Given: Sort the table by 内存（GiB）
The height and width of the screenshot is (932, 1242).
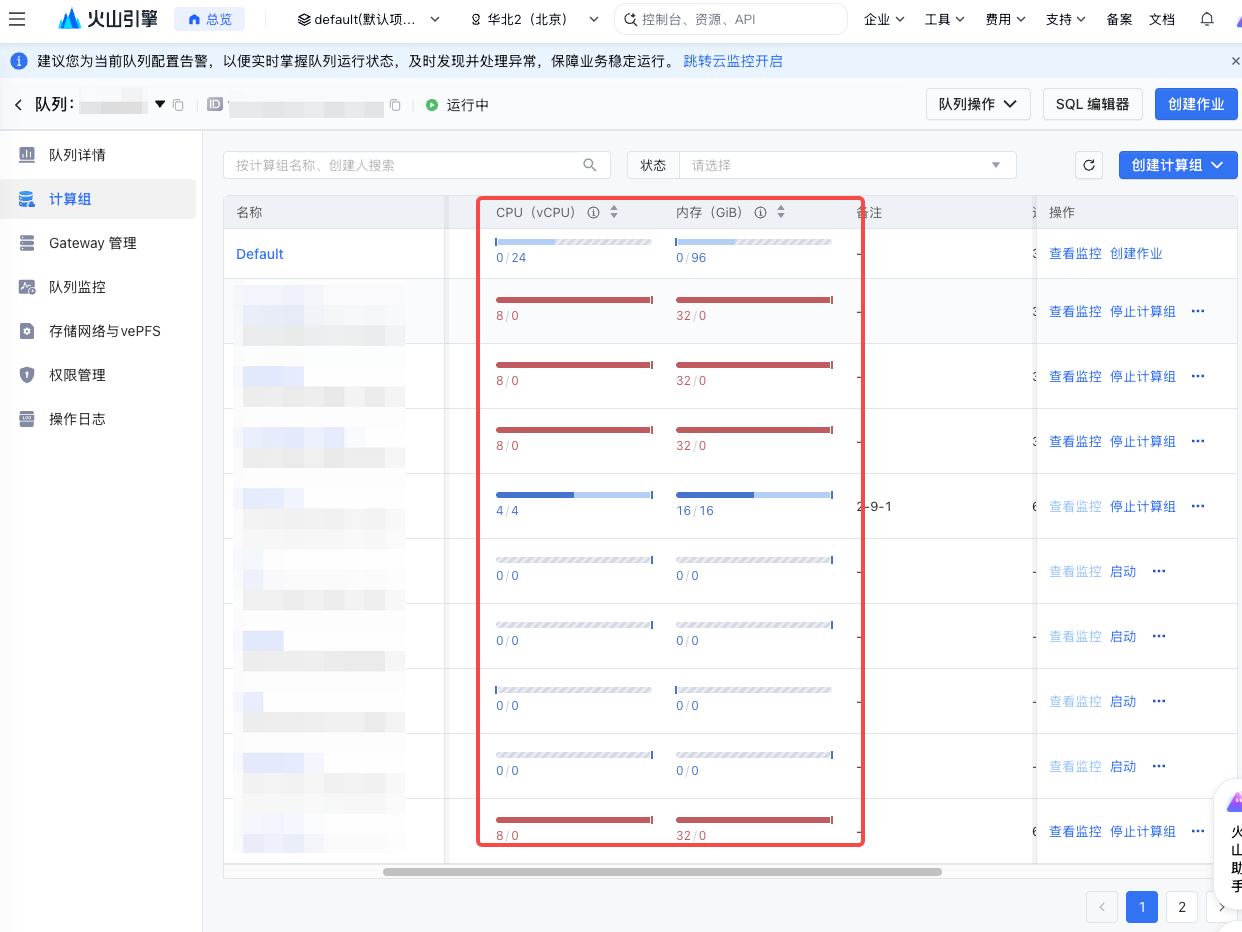Looking at the screenshot, I should [781, 212].
